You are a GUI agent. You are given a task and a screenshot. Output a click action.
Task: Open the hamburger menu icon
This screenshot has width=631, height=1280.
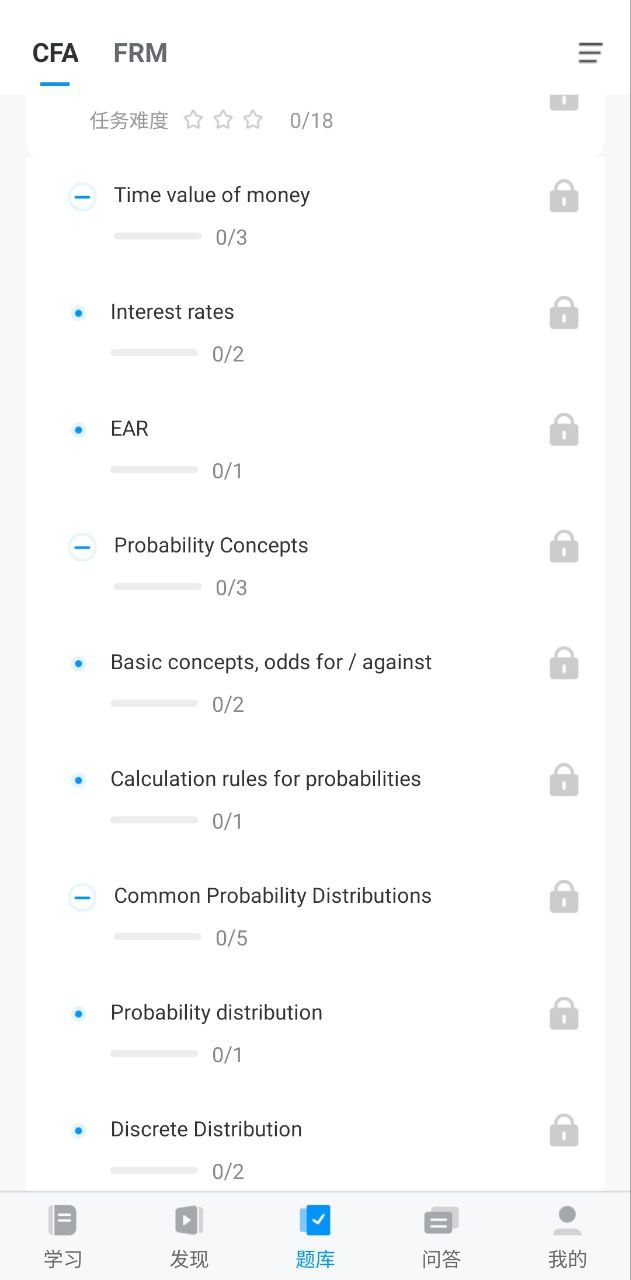pyautogui.click(x=591, y=53)
